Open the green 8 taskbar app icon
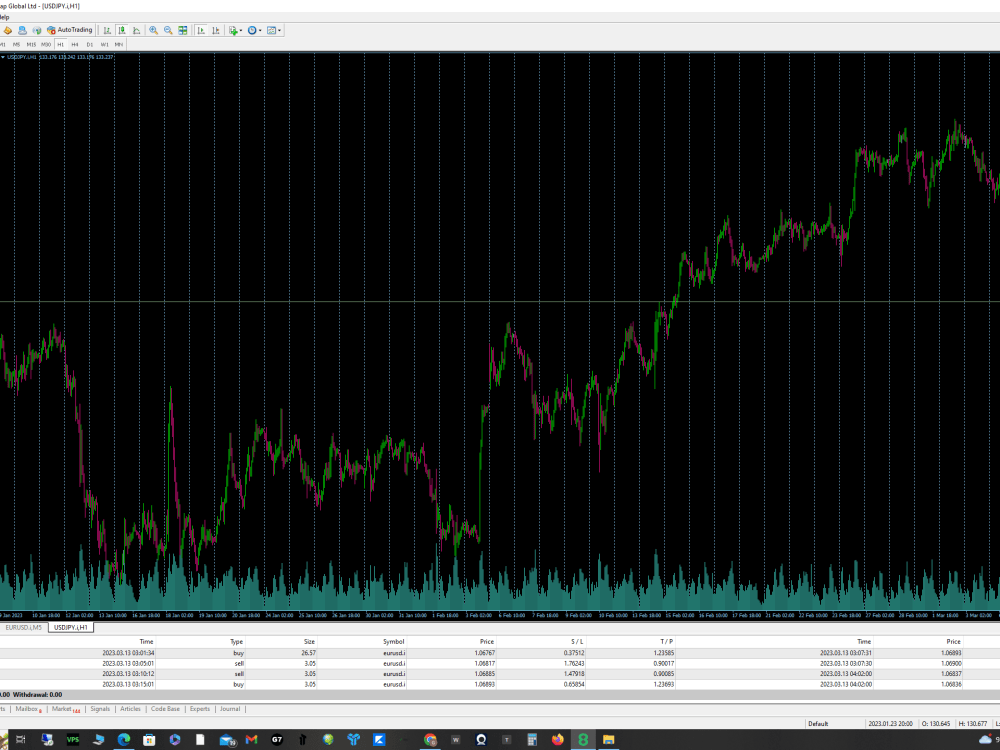Viewport: 1000px width, 750px height. [x=583, y=740]
